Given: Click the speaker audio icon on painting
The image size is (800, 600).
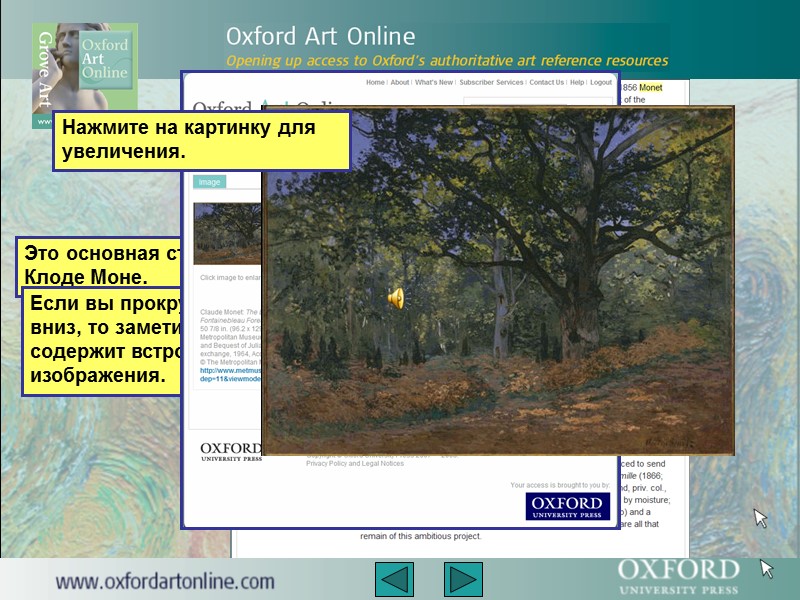Looking at the screenshot, I should click(x=396, y=298).
